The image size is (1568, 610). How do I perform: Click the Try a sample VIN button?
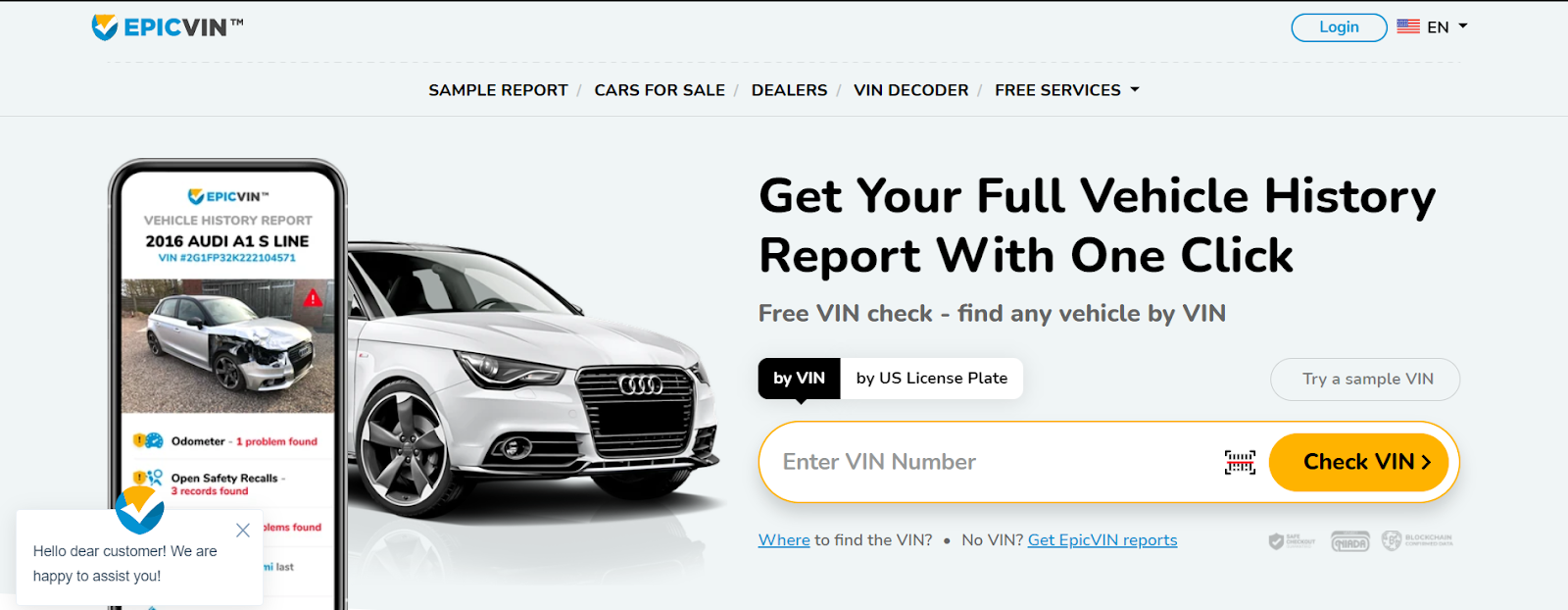point(1365,380)
